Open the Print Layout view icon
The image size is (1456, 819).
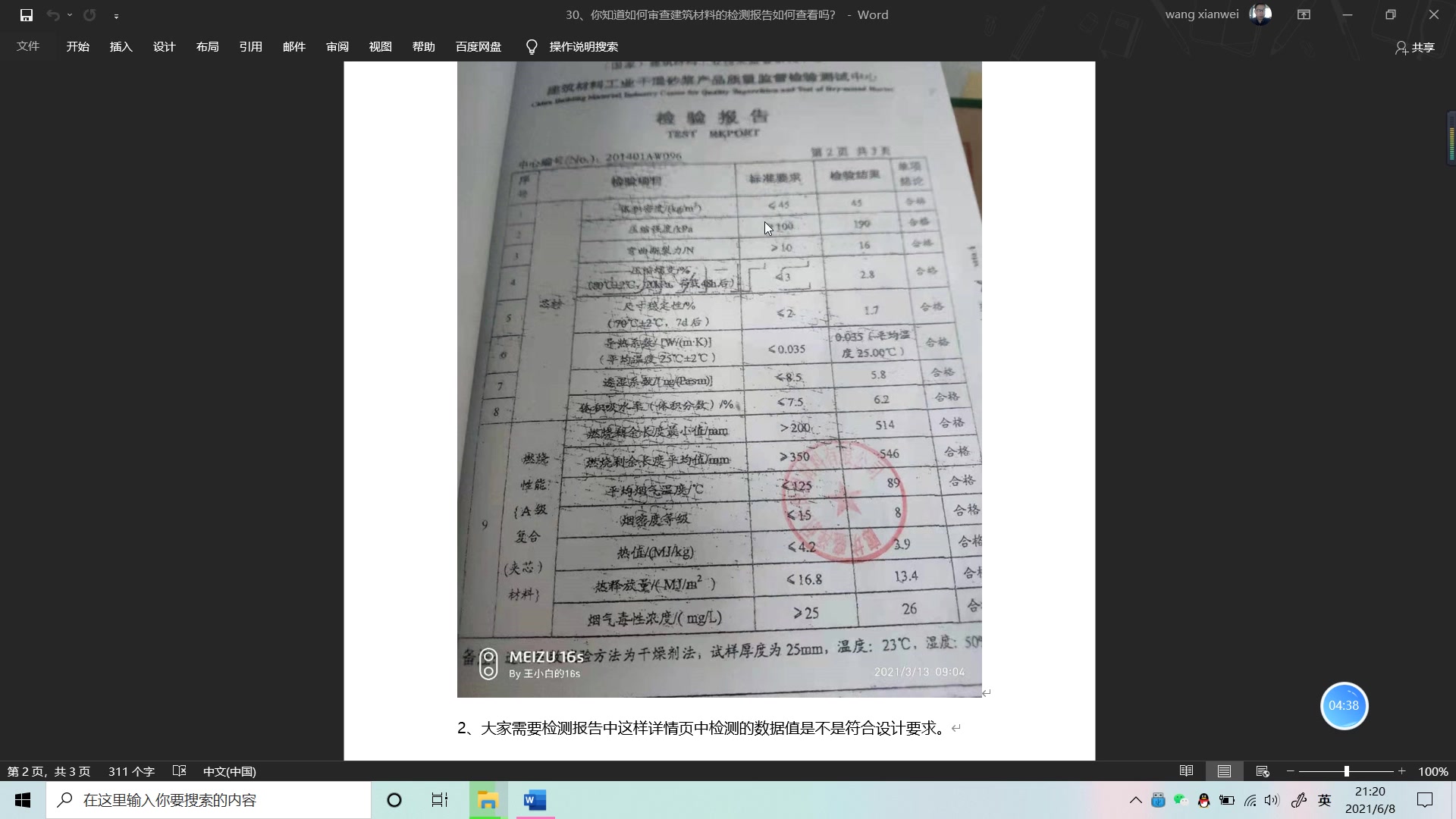pyautogui.click(x=1223, y=771)
